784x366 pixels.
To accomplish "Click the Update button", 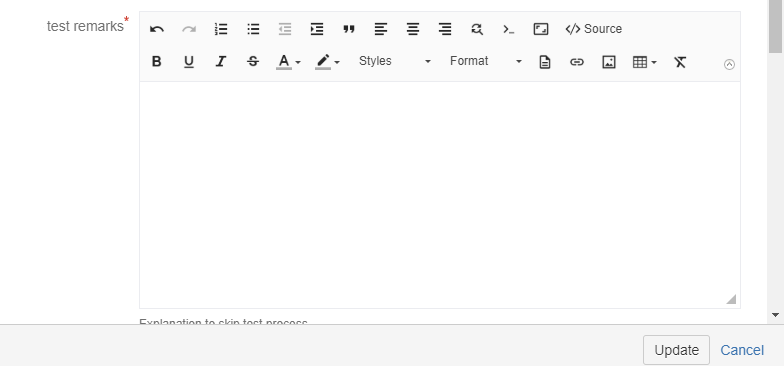I will (x=676, y=350).
